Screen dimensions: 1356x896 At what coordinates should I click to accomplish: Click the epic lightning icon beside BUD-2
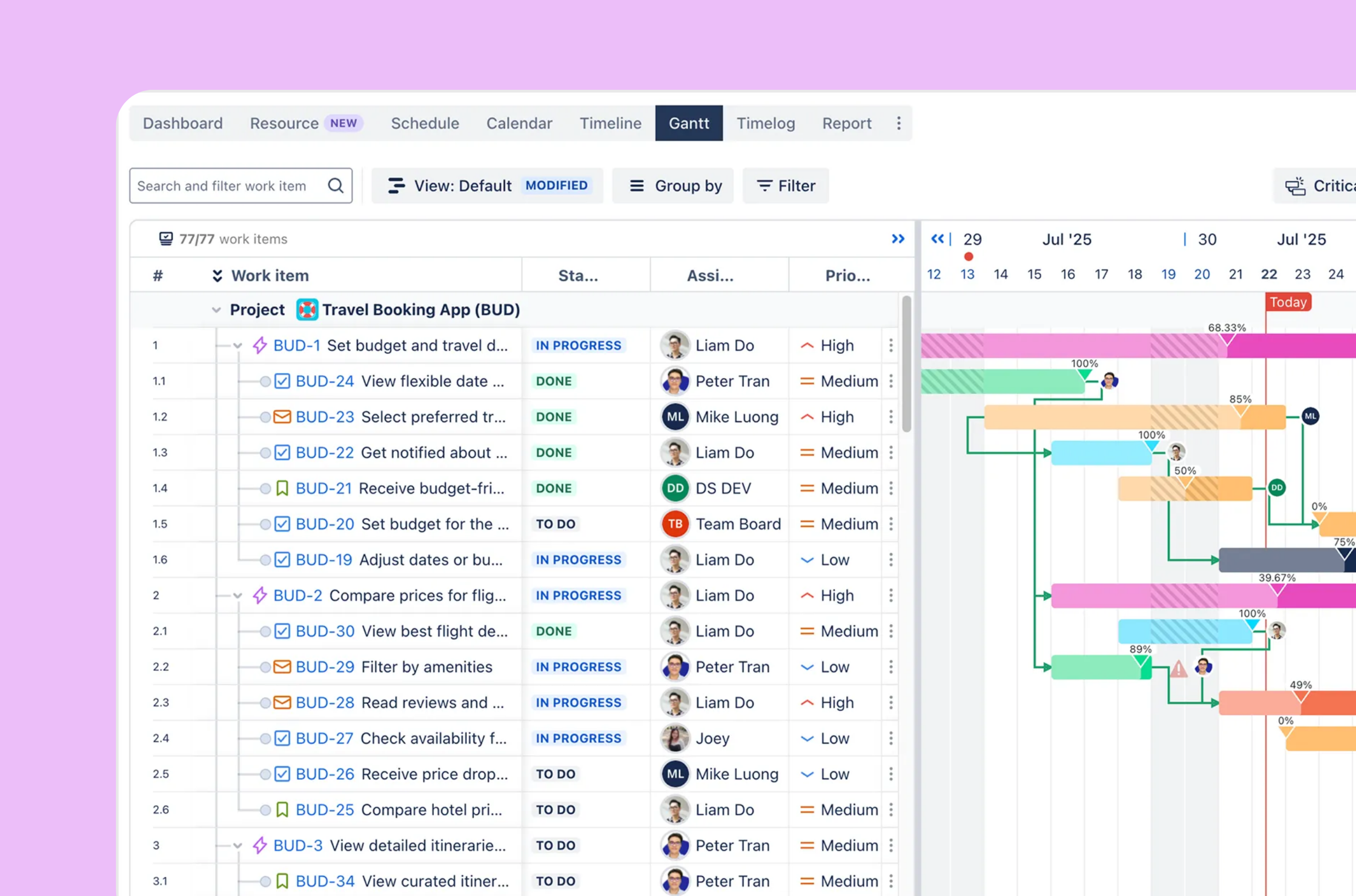[259, 595]
